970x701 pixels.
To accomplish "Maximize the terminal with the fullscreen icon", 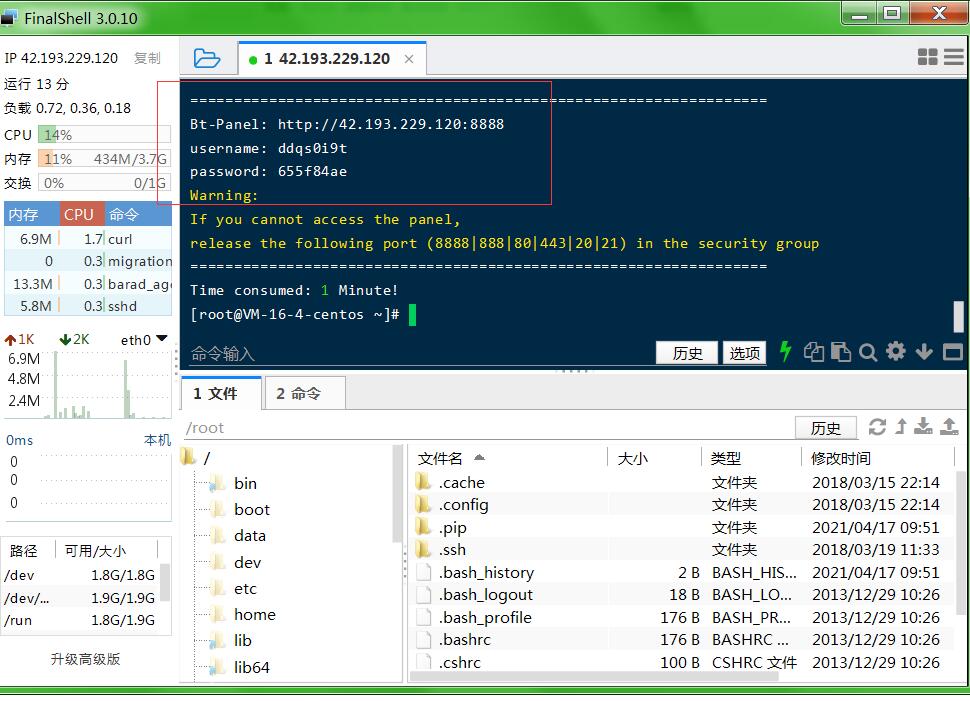I will pyautogui.click(x=952, y=352).
